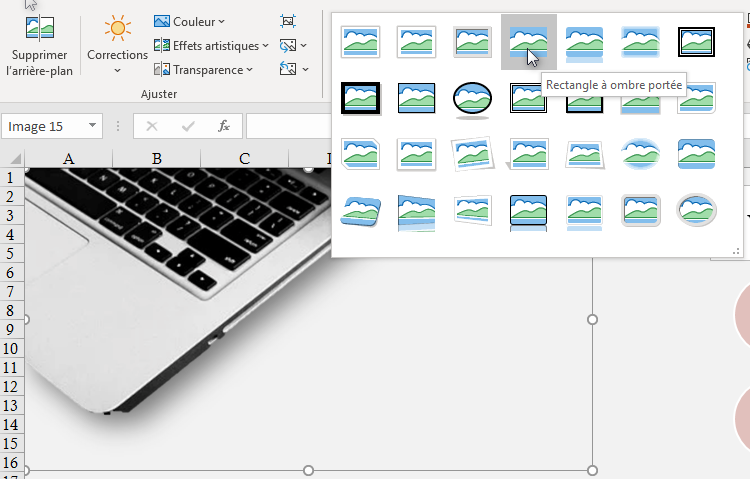Apply the moderate white frame style in third row
The image size is (750, 479).
pyautogui.click(x=417, y=154)
